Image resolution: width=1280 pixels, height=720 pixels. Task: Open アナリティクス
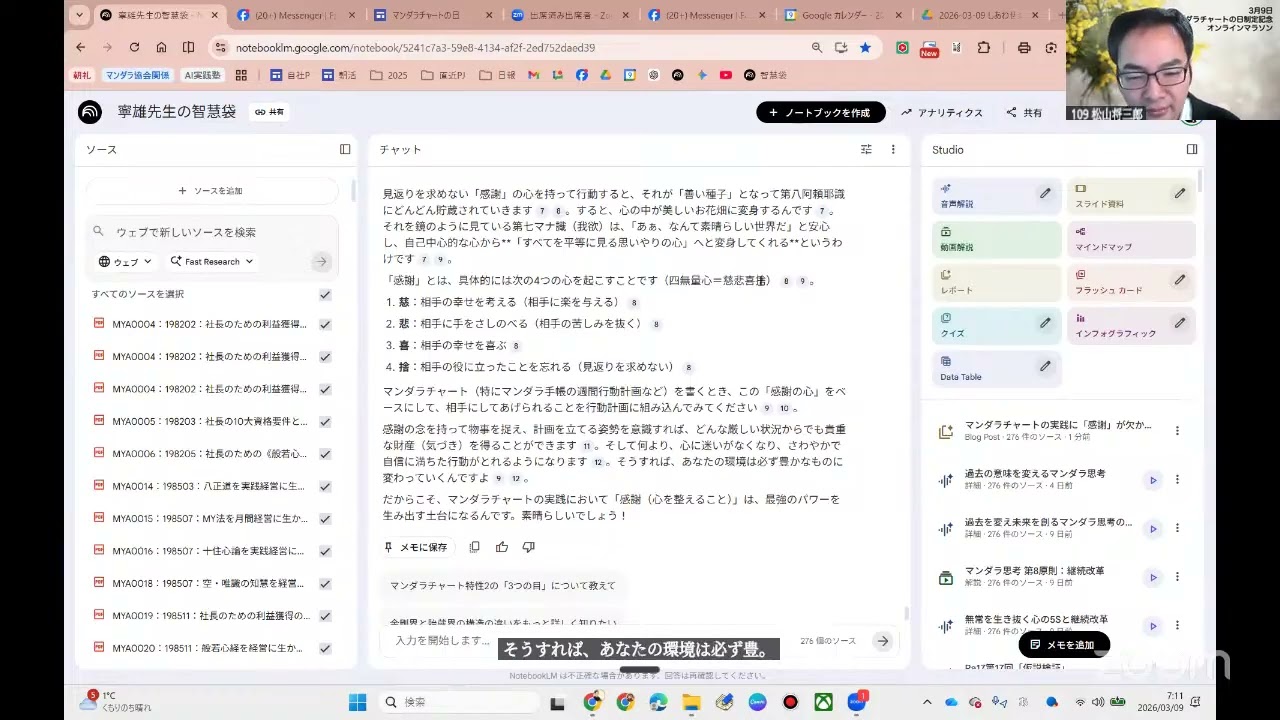(x=942, y=113)
